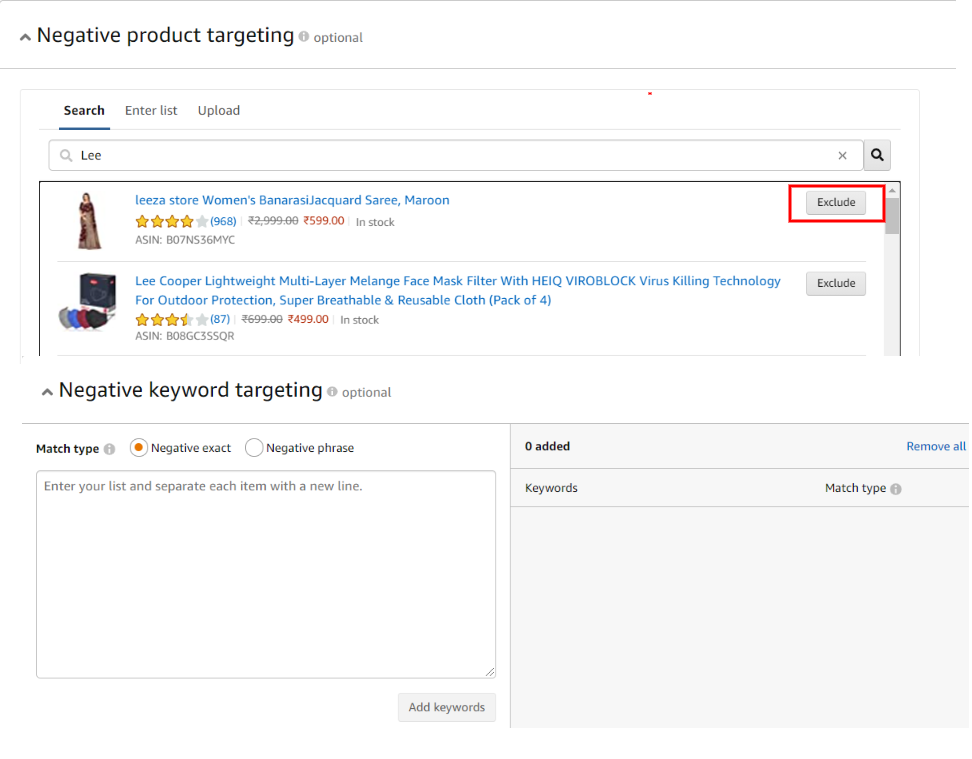Clear the search field using the X icon

click(843, 155)
